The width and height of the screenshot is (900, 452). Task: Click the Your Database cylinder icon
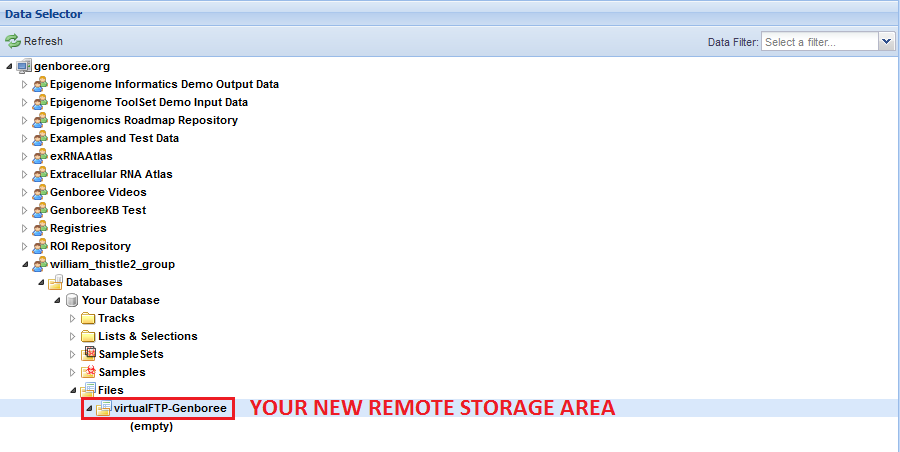(x=72, y=300)
